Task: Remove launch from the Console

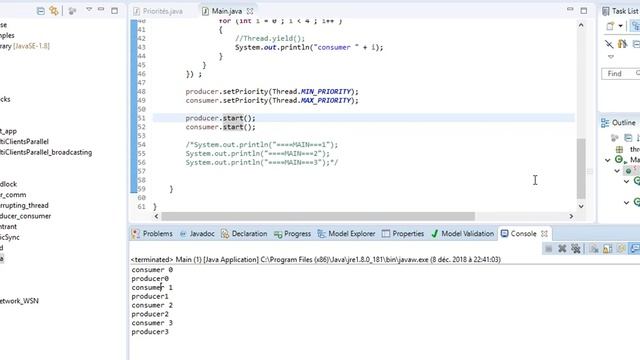Action: (x=562, y=249)
